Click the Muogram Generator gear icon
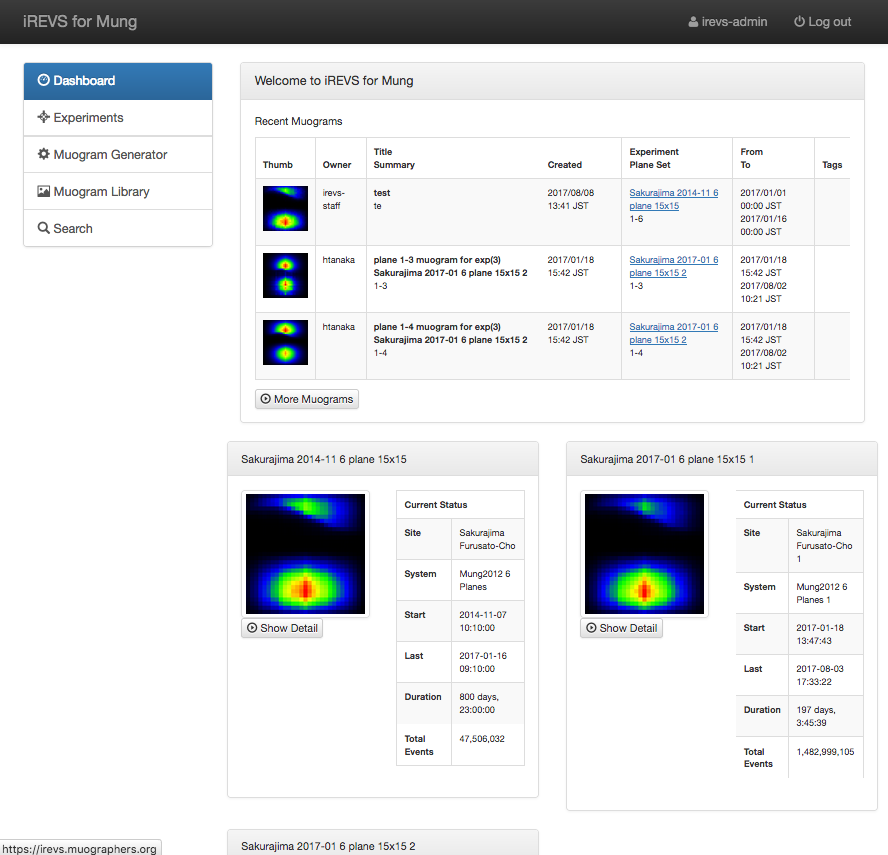The width and height of the screenshot is (888, 855). (x=43, y=155)
